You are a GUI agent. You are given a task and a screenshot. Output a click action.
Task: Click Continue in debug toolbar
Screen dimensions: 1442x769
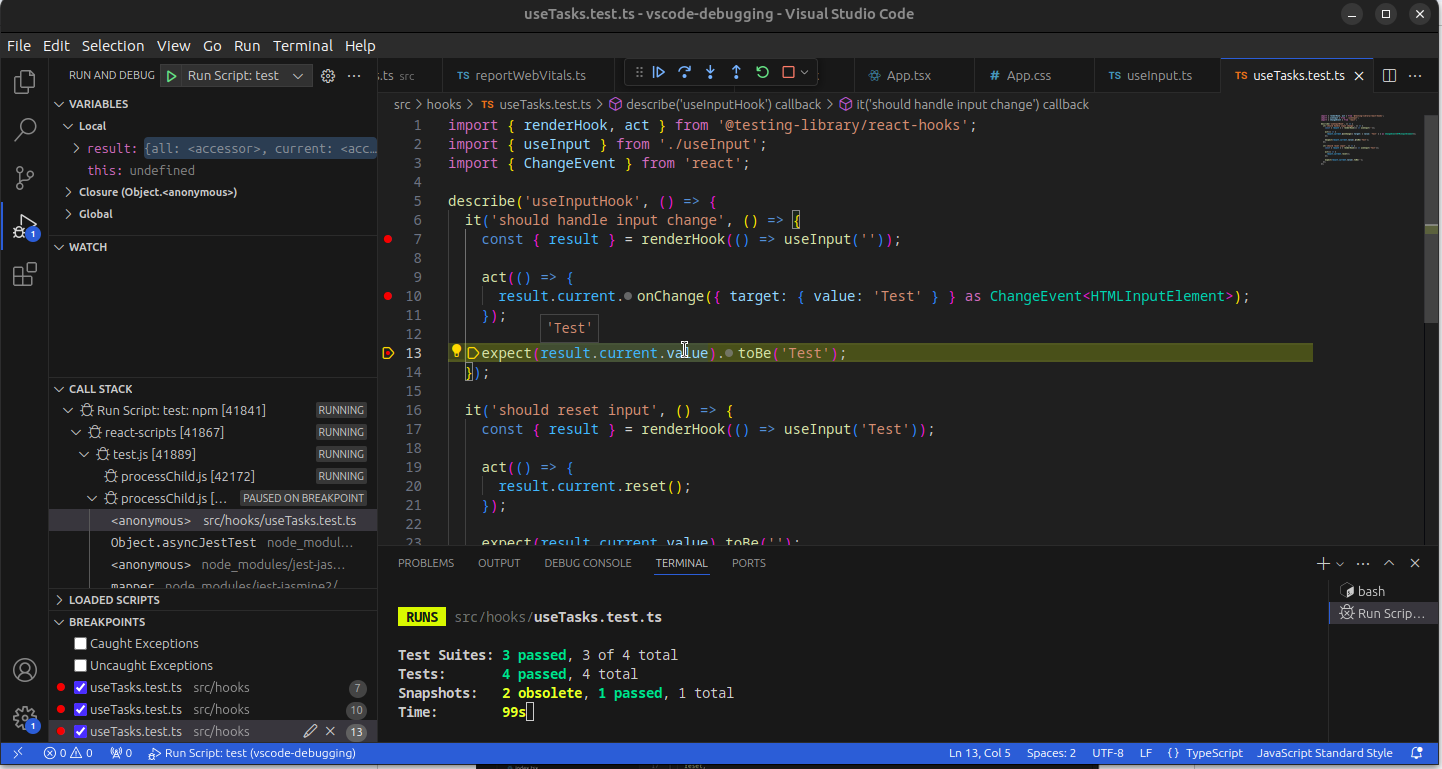click(659, 72)
